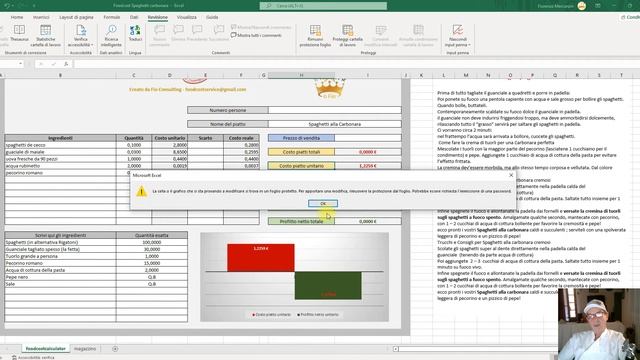Click the red Costo piatto unitario bar
This screenshot has width=640, height=360.
261,258
